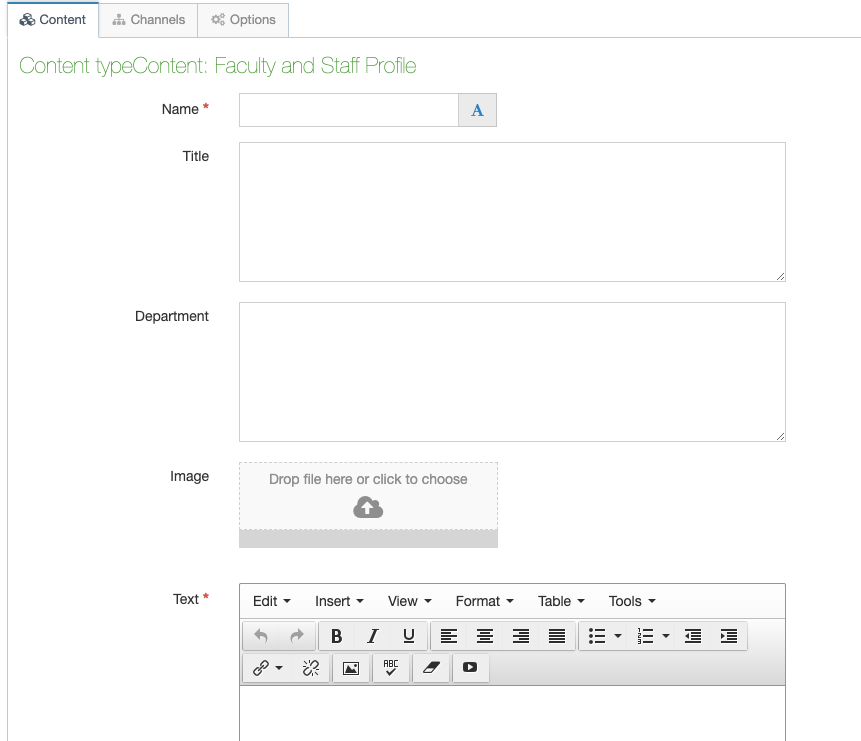Click the eraser clear formatting icon
The image size is (861, 741).
(431, 668)
